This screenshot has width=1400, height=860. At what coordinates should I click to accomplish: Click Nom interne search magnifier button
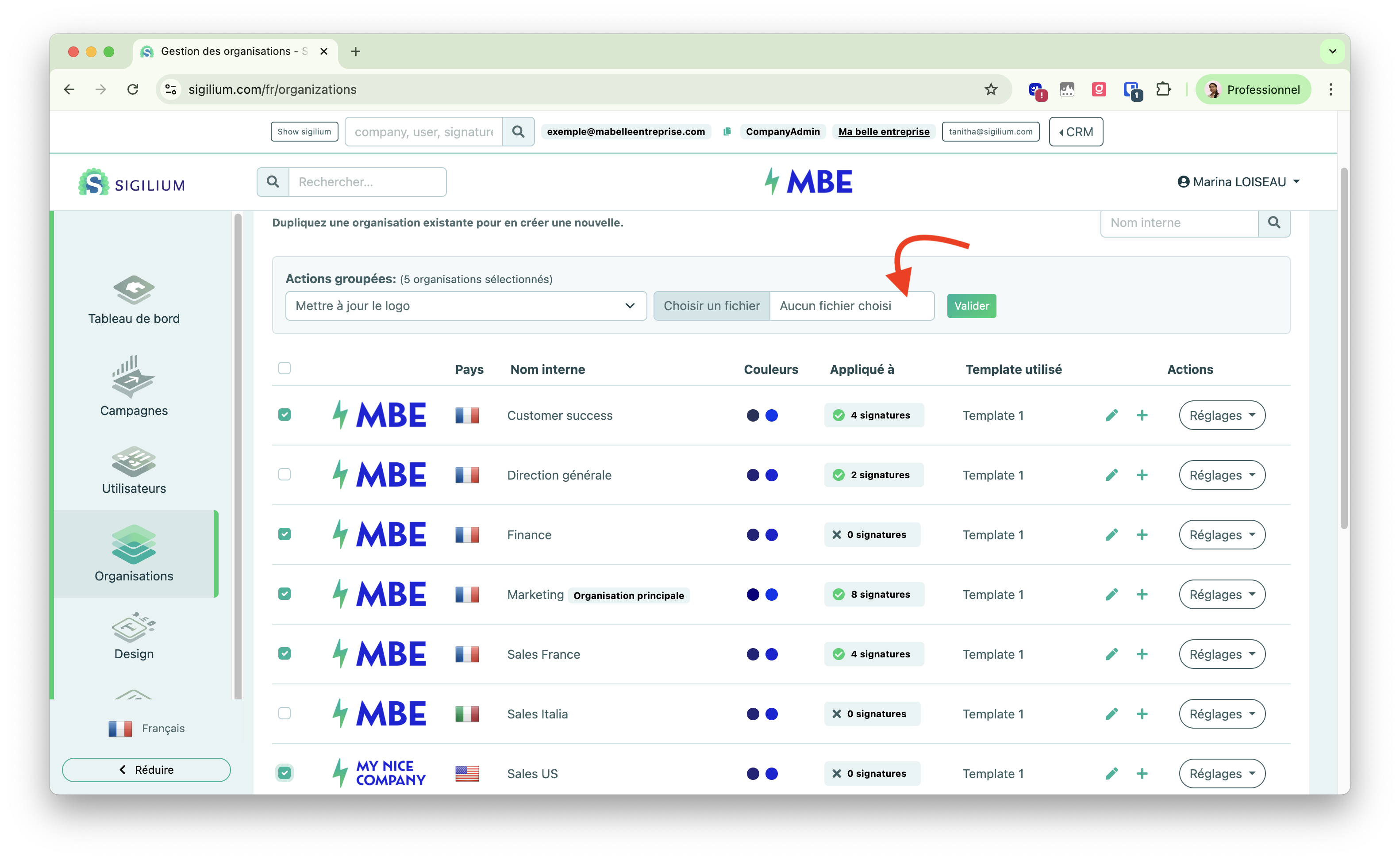pos(1274,223)
